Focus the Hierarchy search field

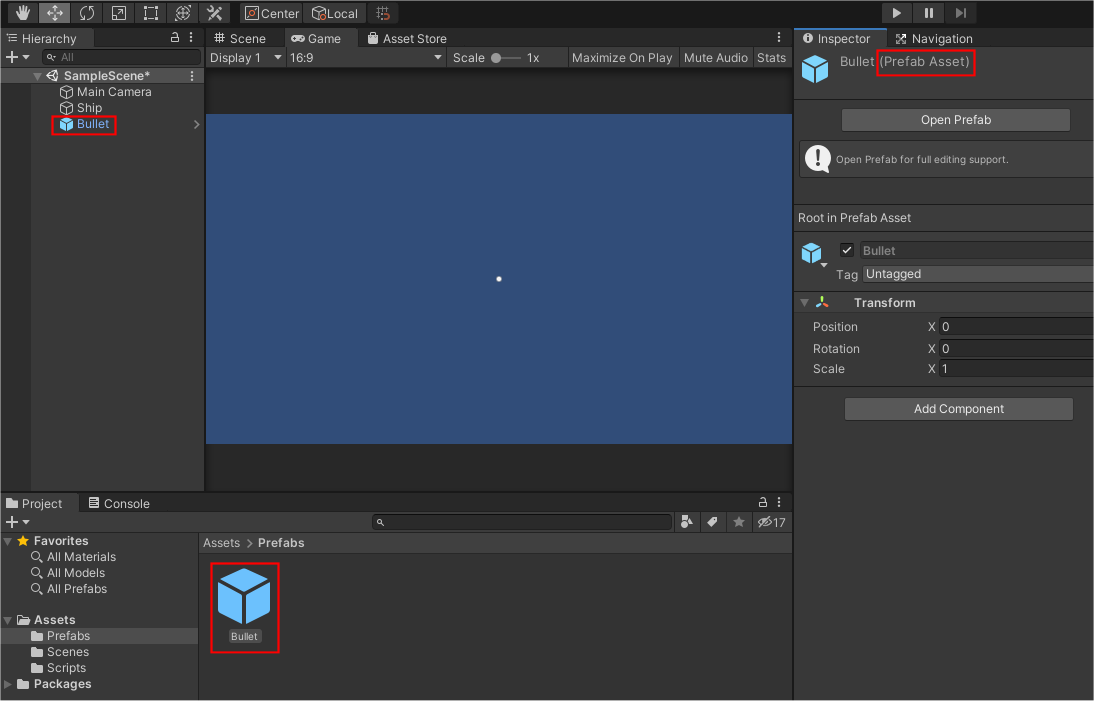point(121,57)
